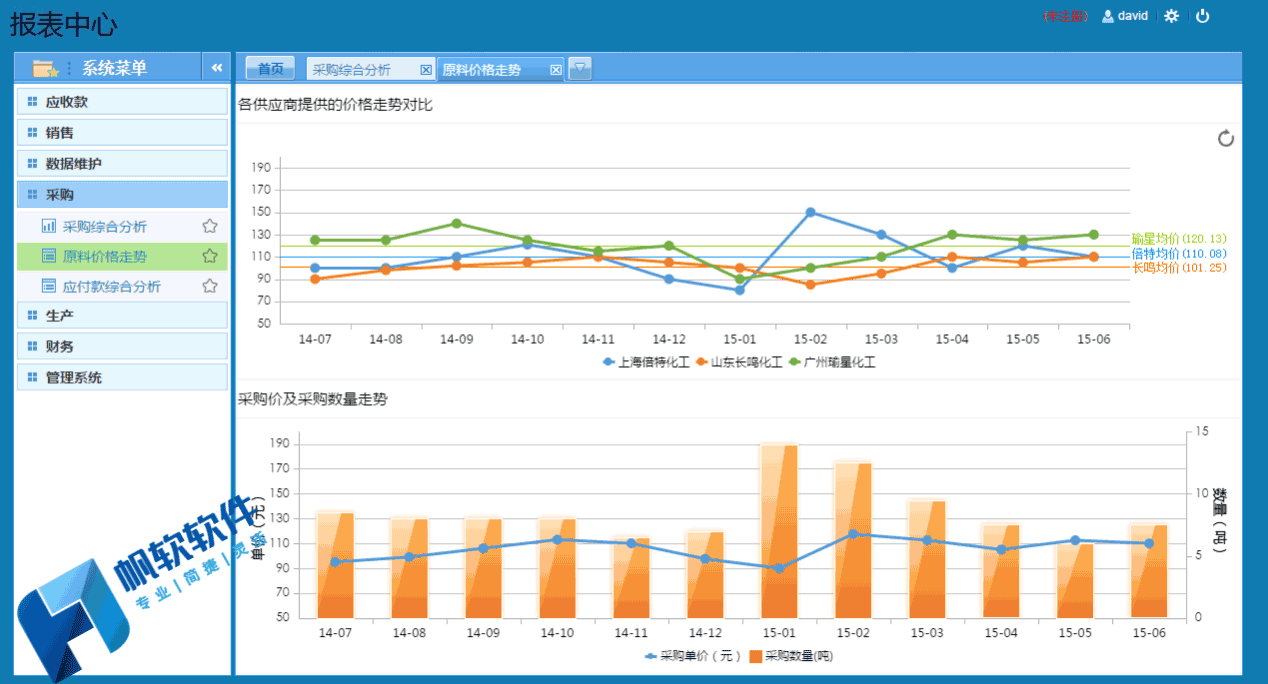Image resolution: width=1268 pixels, height=684 pixels.
Task: Expand the 财务 menu group
Action: (x=123, y=346)
